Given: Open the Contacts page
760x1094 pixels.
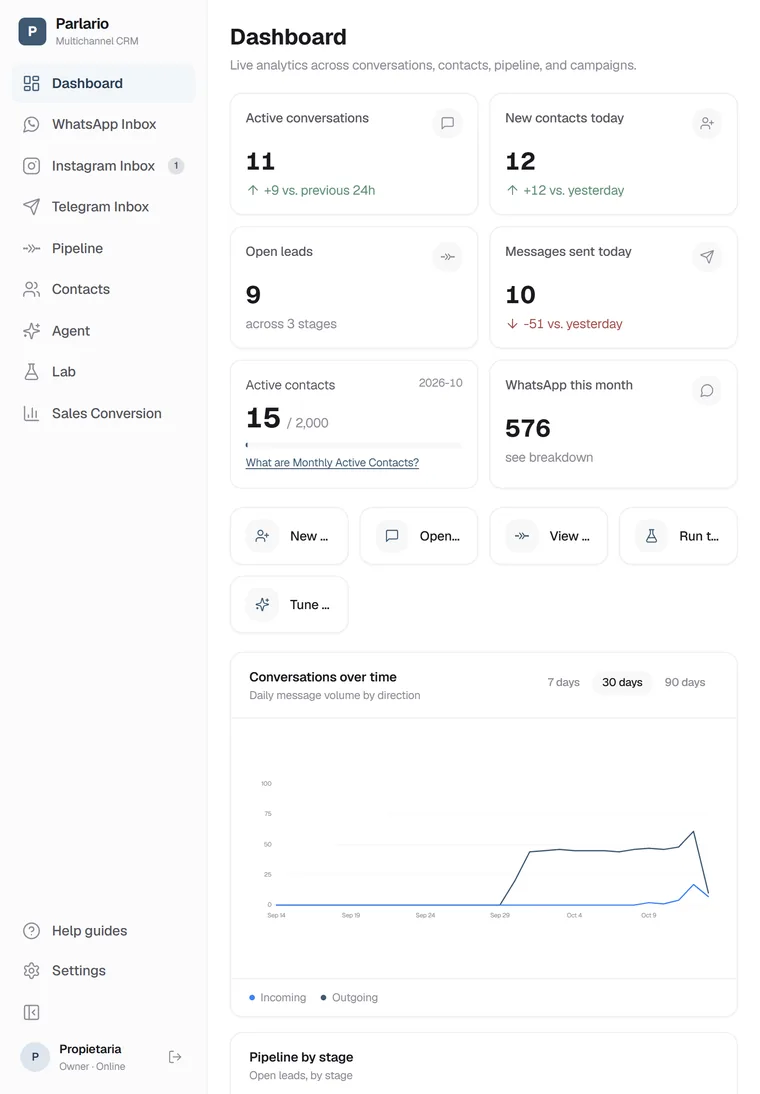Looking at the screenshot, I should 103,289.
